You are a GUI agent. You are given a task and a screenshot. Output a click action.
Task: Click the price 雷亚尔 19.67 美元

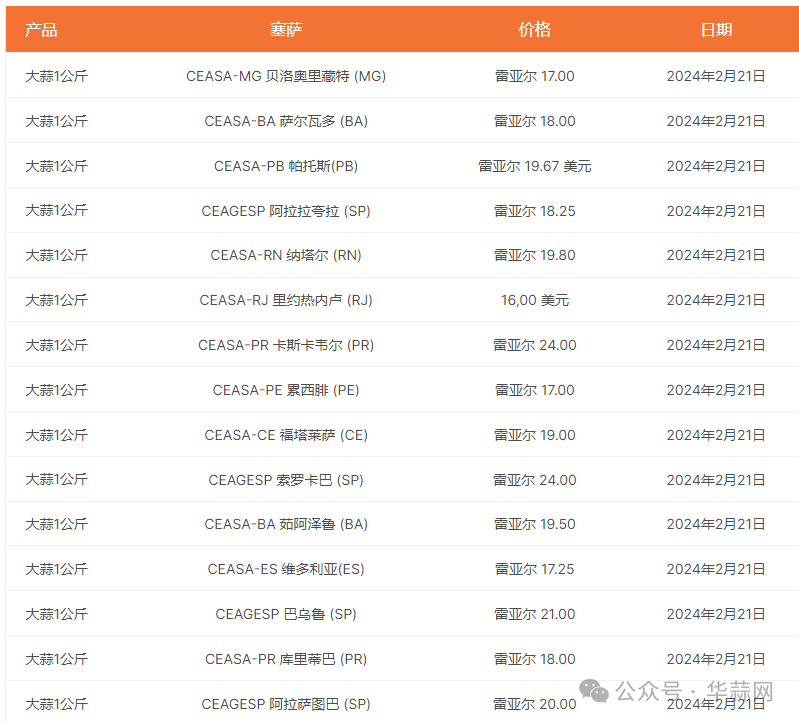[534, 166]
